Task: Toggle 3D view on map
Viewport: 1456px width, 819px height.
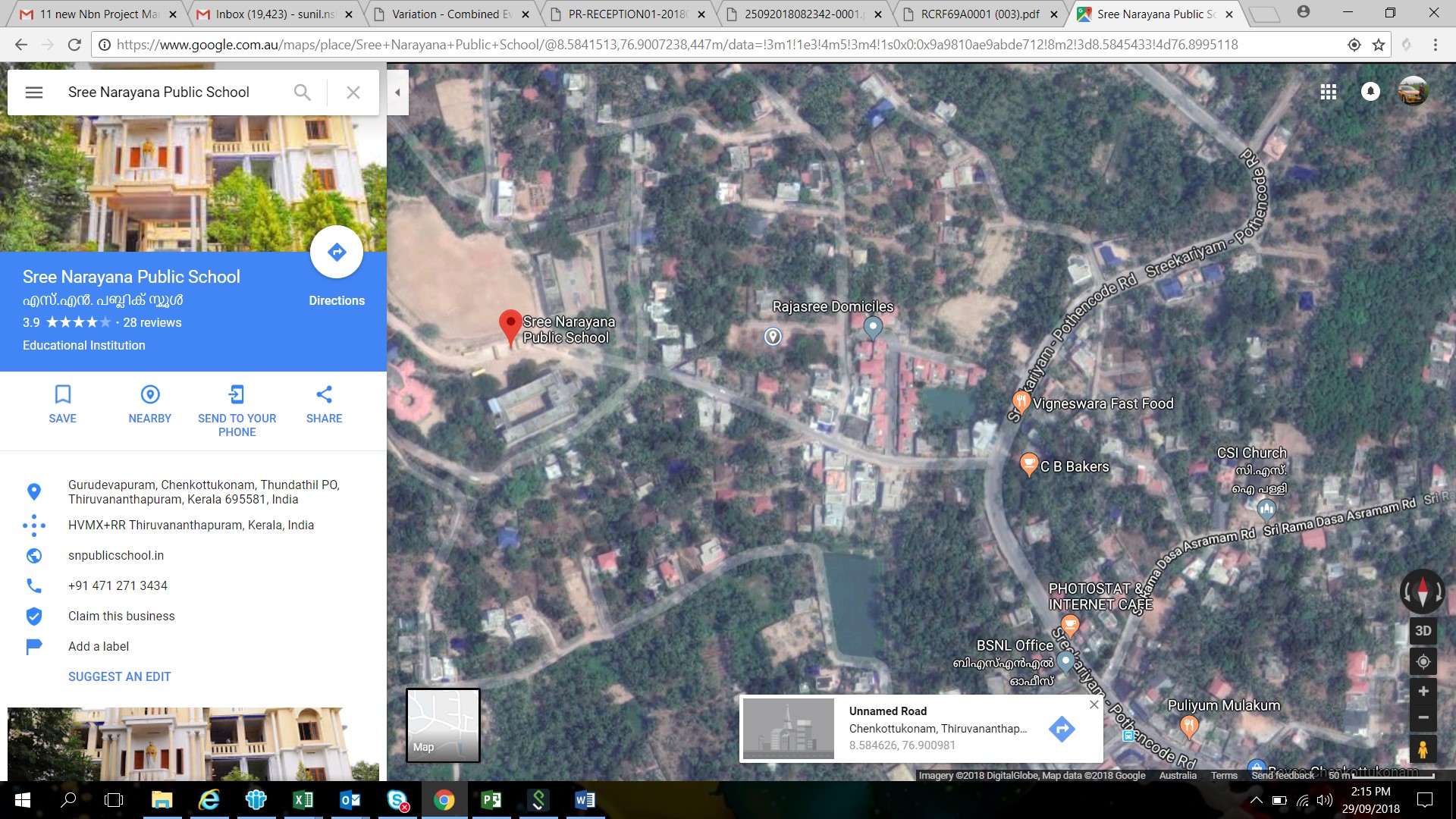Action: 1423,631
